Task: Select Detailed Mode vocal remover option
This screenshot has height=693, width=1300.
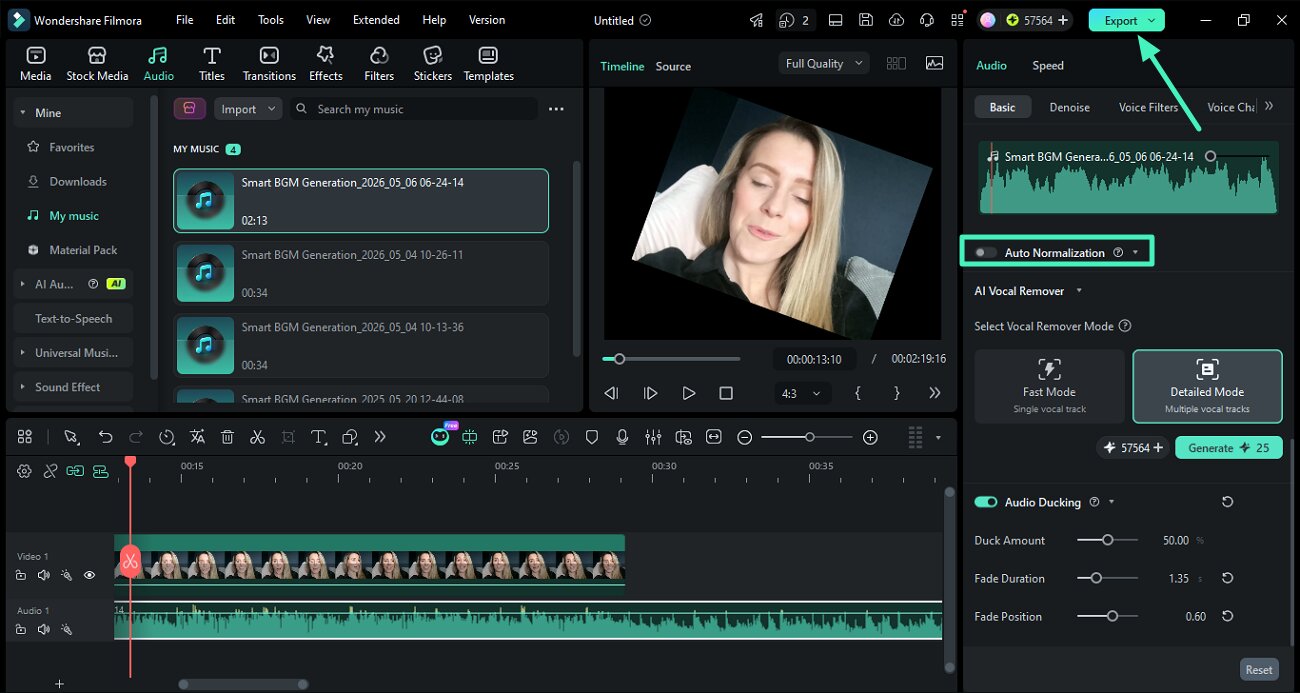Action: click(x=1207, y=386)
